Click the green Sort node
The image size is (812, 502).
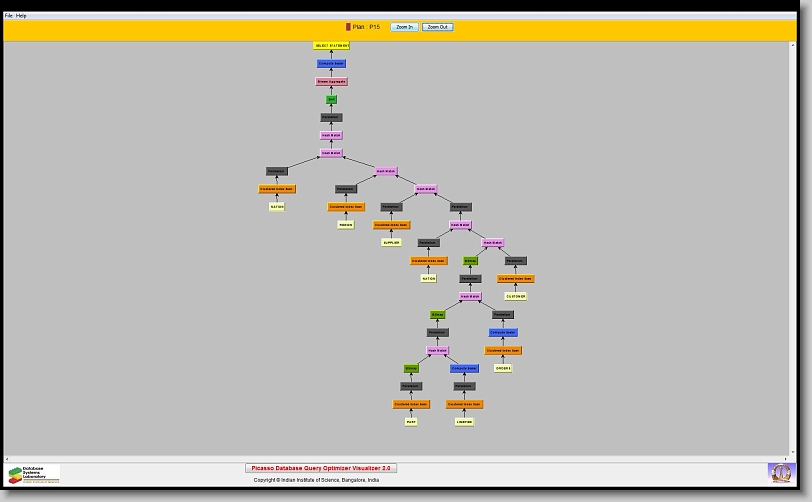tap(331, 99)
